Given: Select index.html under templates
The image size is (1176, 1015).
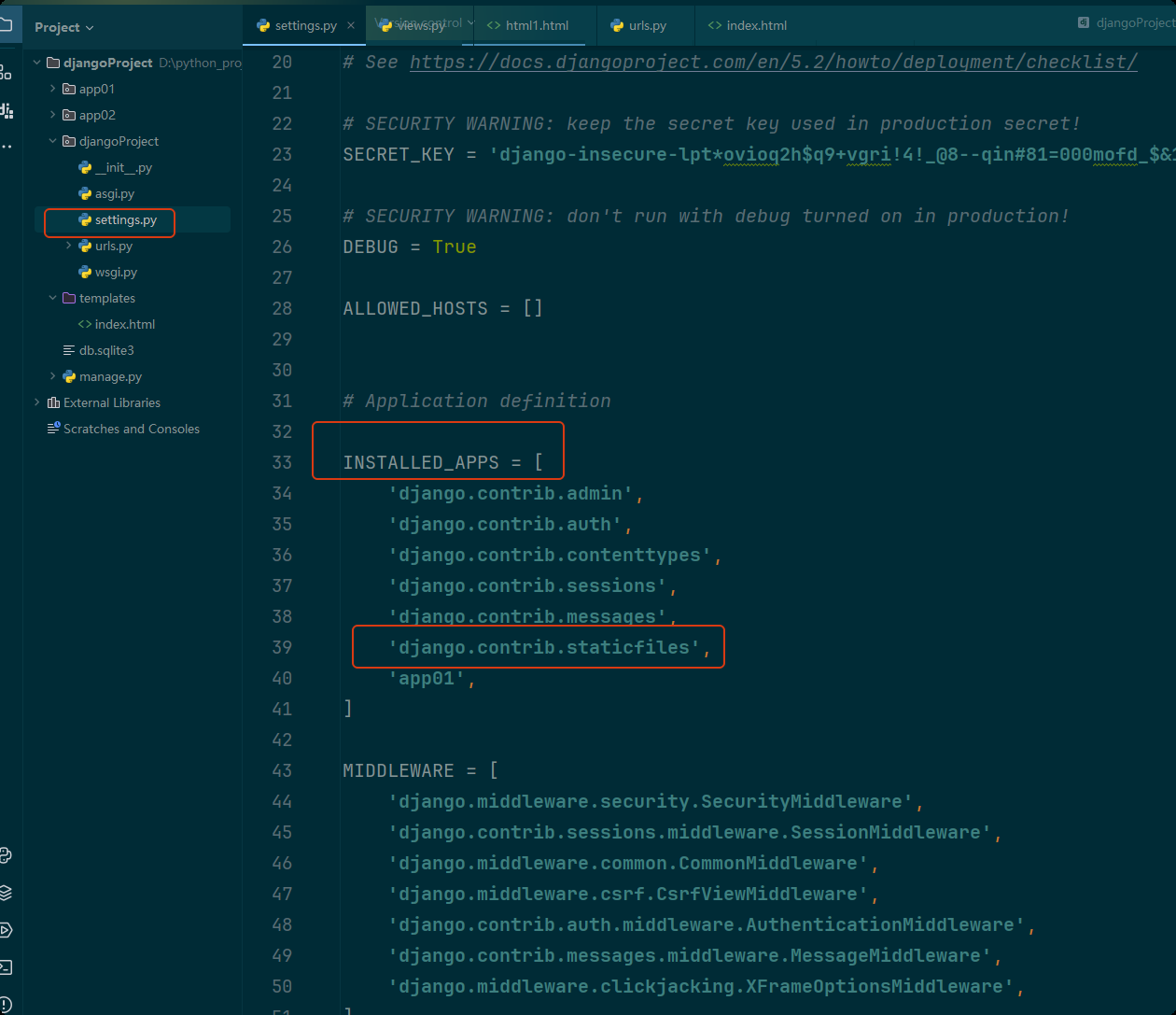Looking at the screenshot, I should click(x=125, y=324).
